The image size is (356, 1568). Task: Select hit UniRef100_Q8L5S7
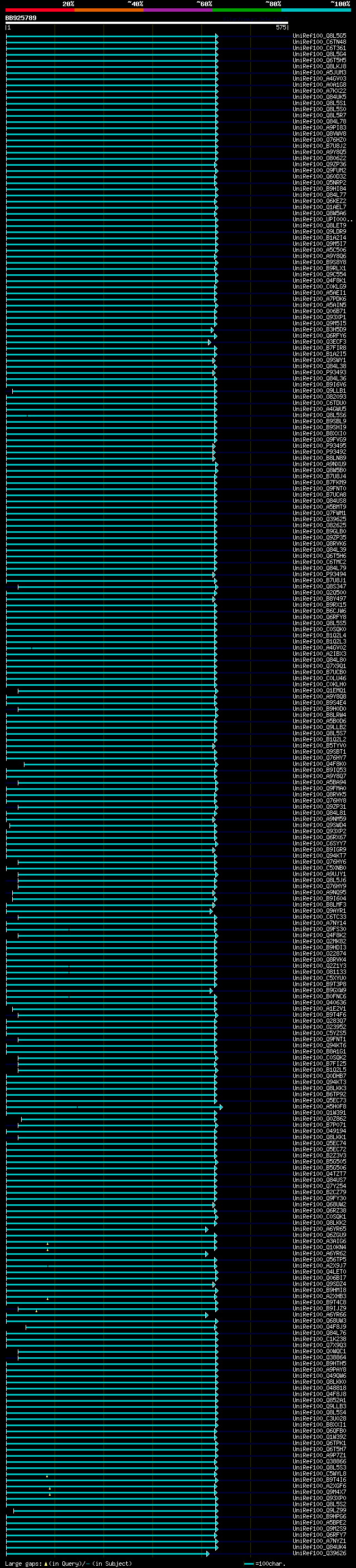[x=319, y=734]
